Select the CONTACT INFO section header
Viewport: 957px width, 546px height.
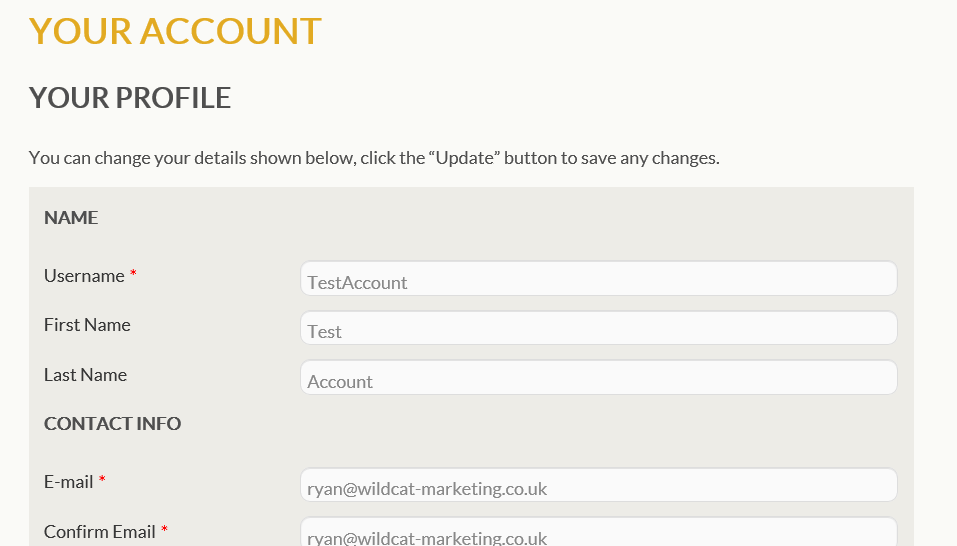[112, 424]
